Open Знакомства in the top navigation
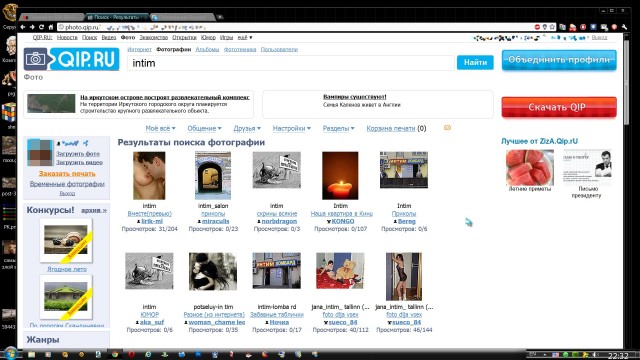The image size is (640, 360). point(153,38)
